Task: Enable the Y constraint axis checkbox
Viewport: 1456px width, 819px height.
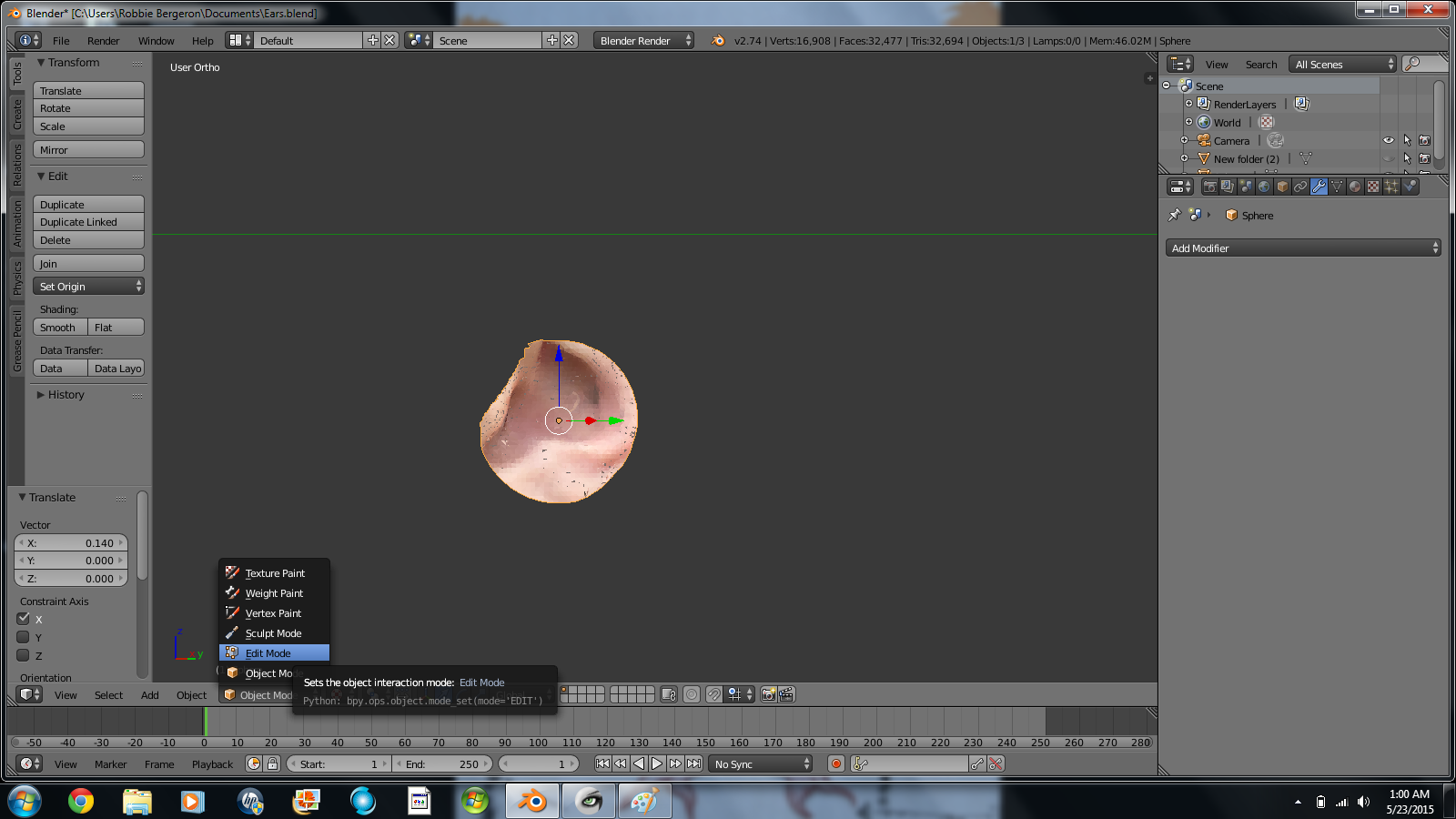Action: 24,637
